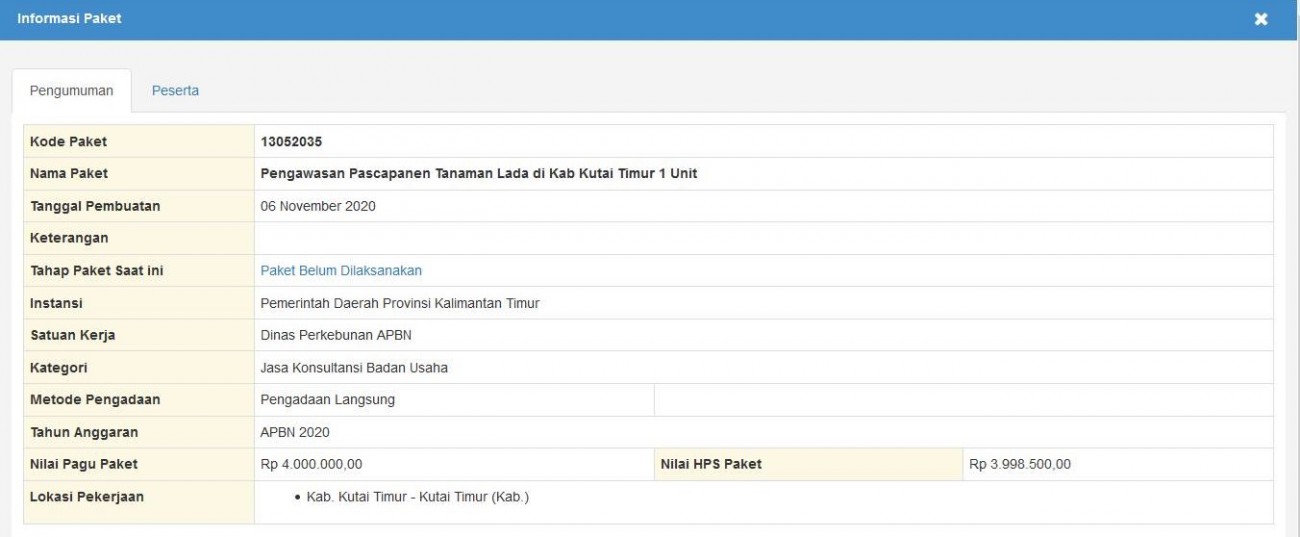Click package code 13052035
1300x537 pixels.
[291, 141]
